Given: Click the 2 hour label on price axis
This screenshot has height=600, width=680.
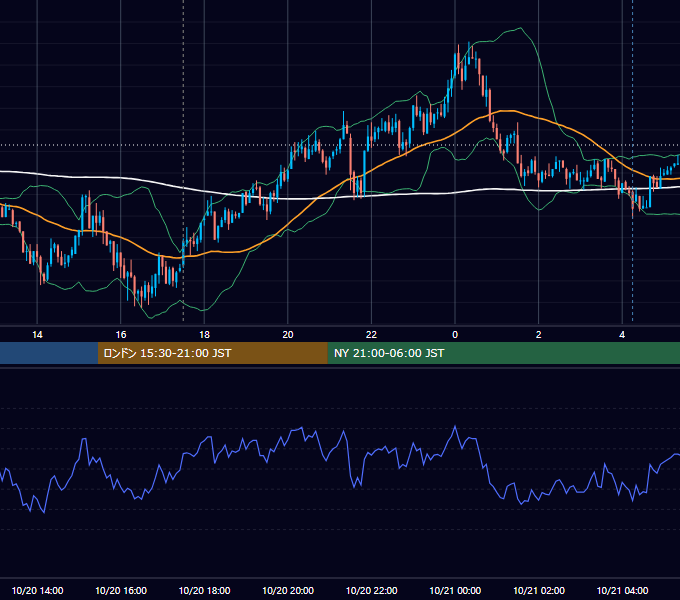Looking at the screenshot, I should point(539,335).
